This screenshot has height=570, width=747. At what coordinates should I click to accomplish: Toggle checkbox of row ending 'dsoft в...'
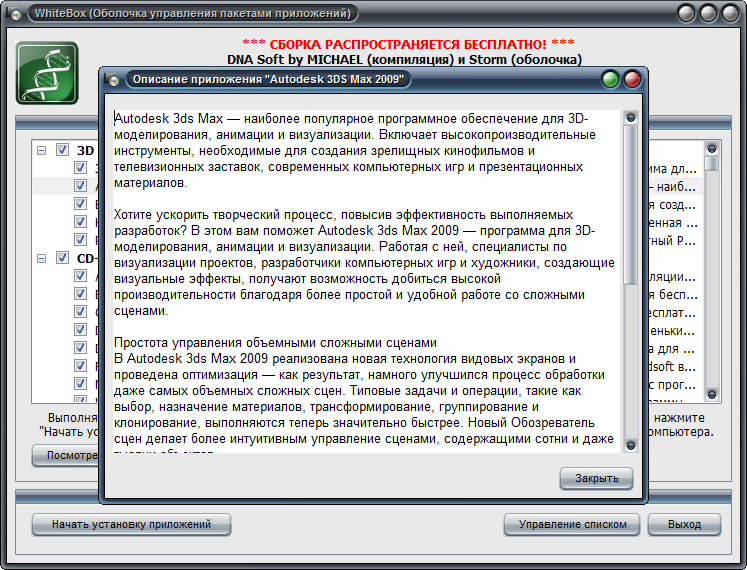81,366
